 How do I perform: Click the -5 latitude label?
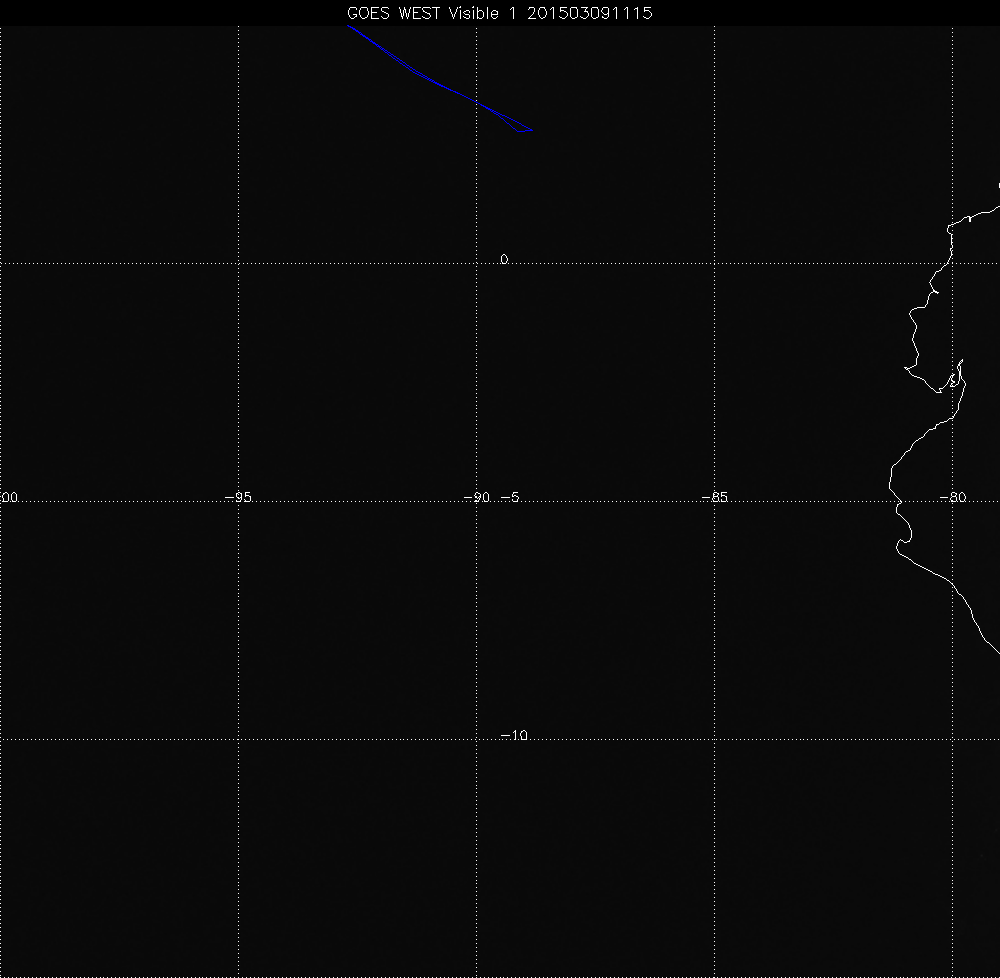509,497
